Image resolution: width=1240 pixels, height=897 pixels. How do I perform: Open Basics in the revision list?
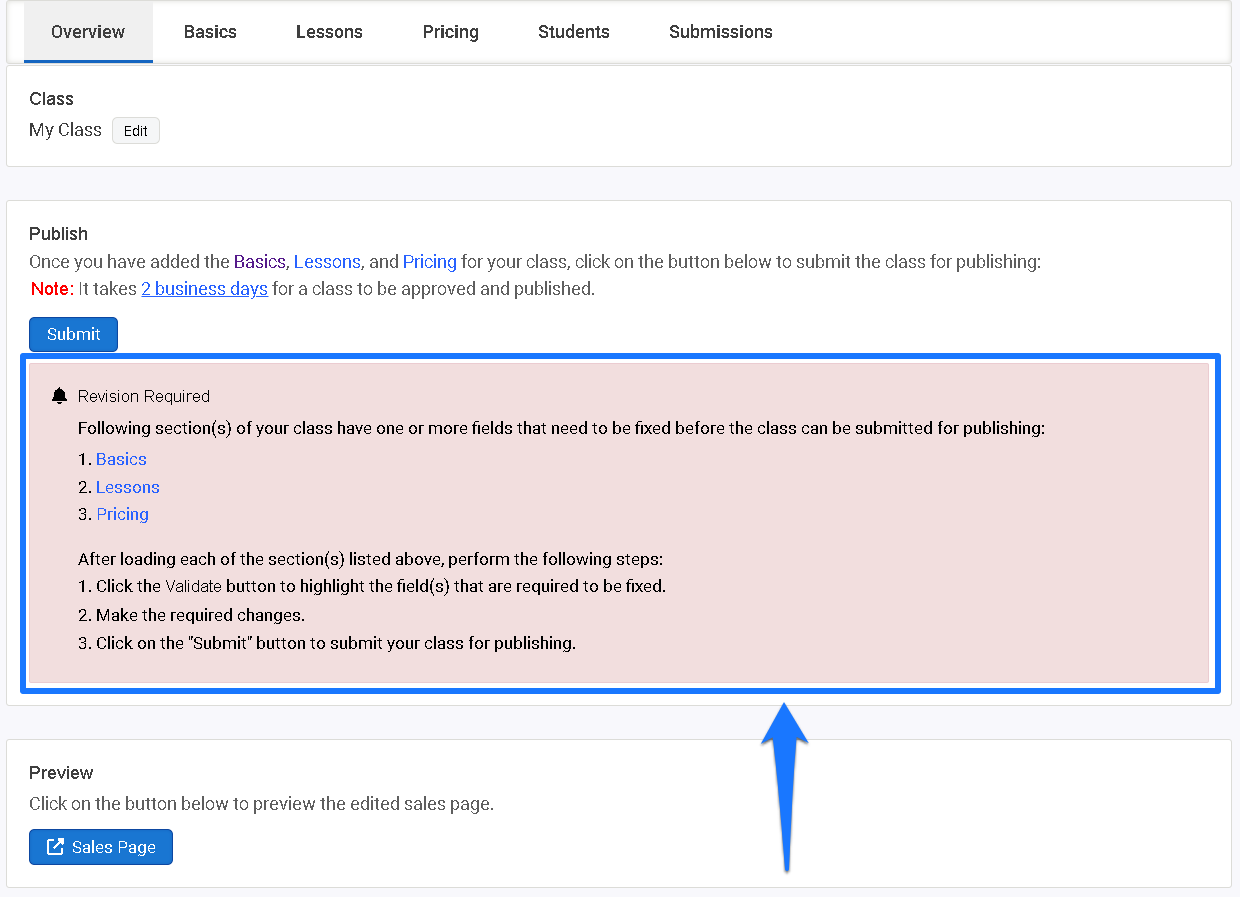[121, 459]
